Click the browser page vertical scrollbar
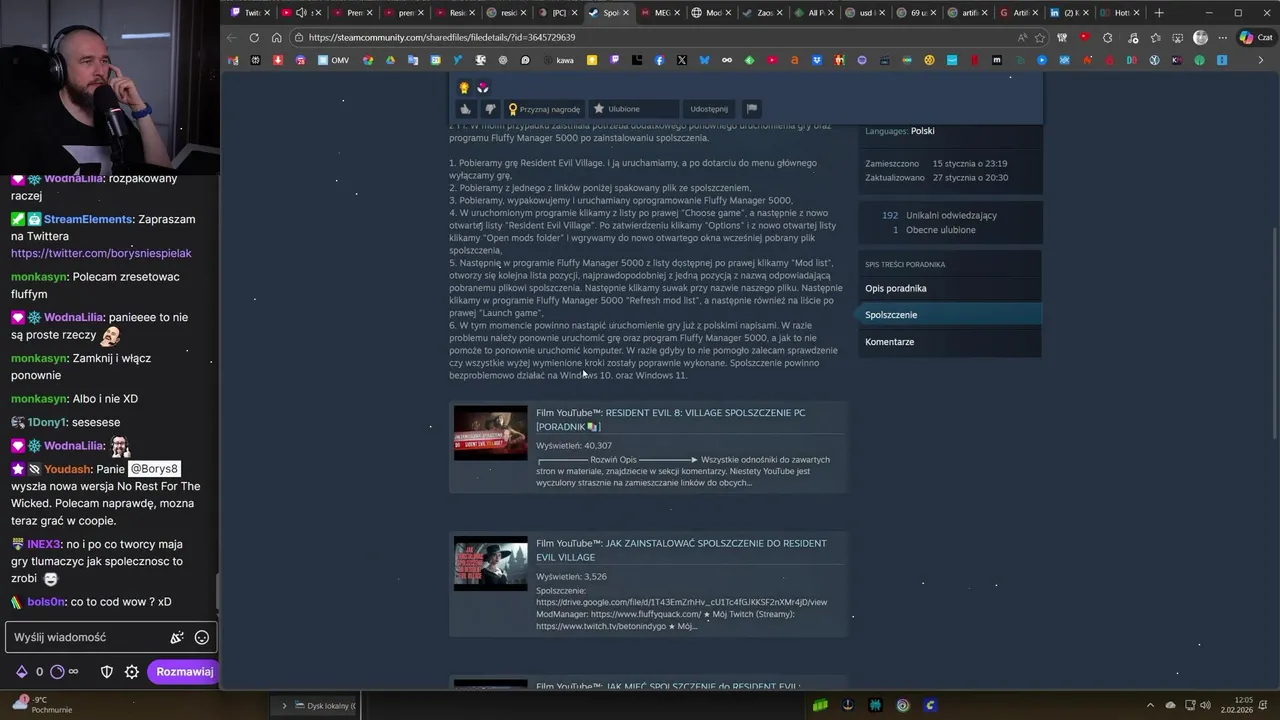Image resolution: width=1280 pixels, height=720 pixels. (x=1274, y=333)
